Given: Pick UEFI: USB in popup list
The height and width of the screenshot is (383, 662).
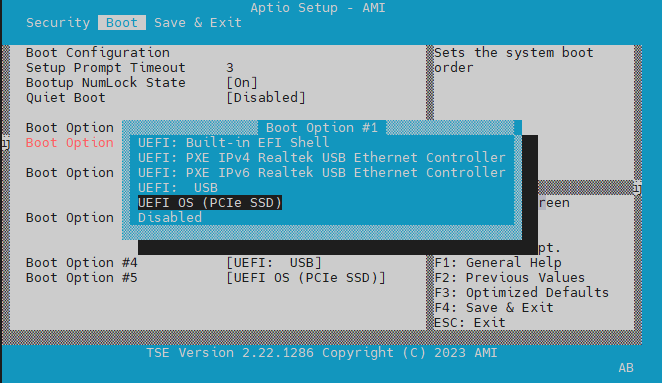Looking at the screenshot, I should [178, 187].
